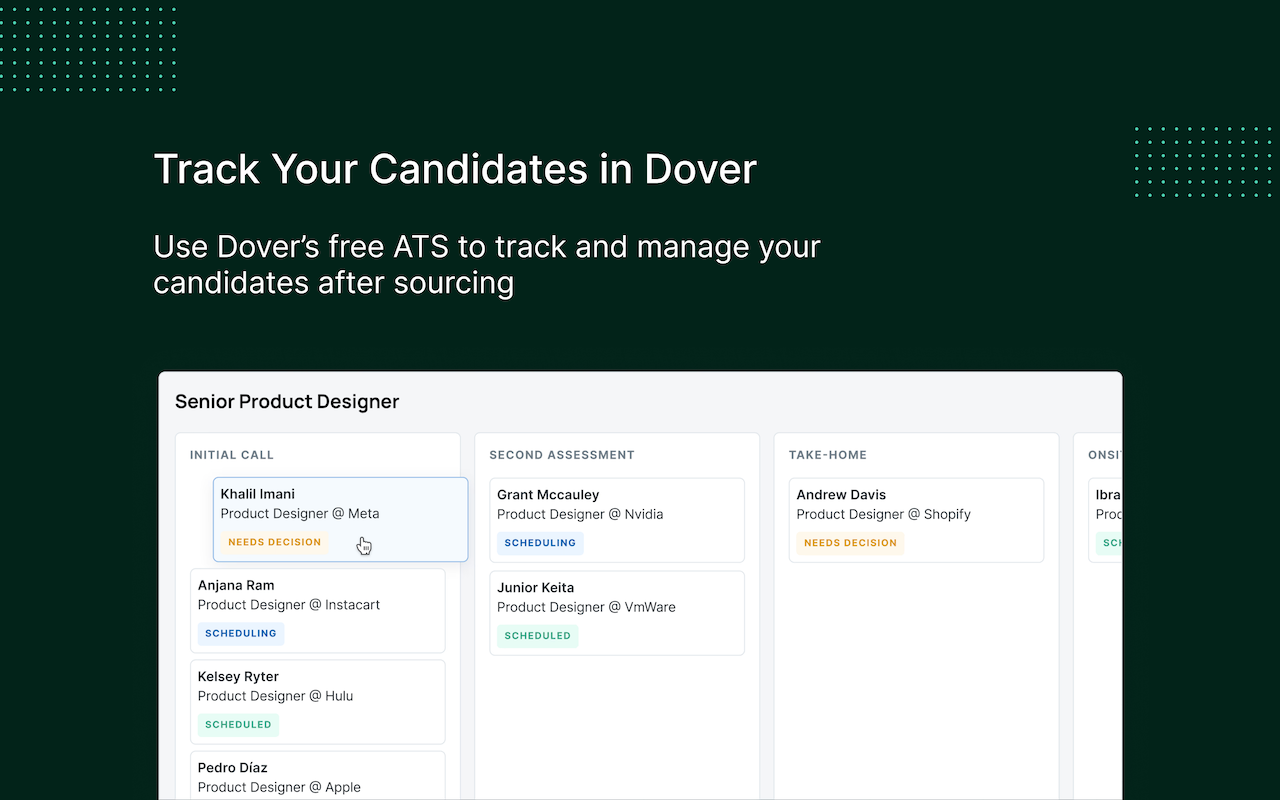Select Anjana Ram candidate name
Screen dimensions: 1280x800
point(236,585)
